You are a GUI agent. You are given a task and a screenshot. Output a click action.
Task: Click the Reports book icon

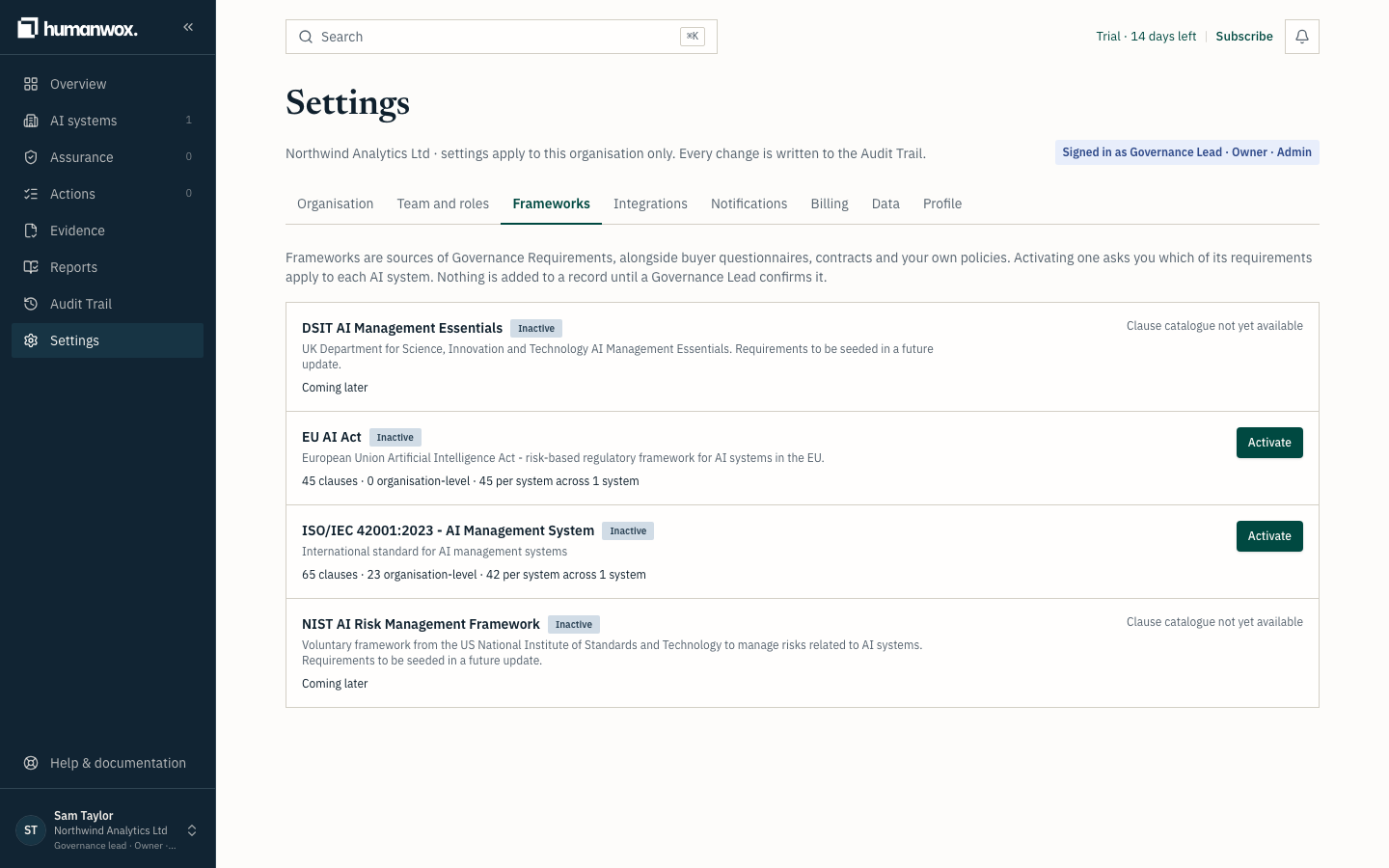click(x=31, y=267)
